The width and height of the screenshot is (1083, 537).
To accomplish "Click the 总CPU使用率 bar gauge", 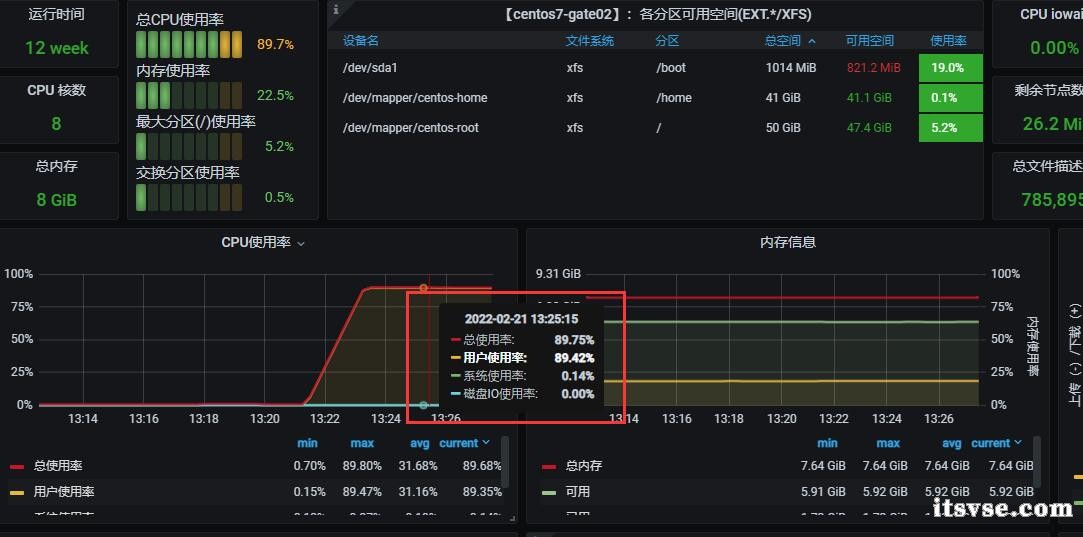I will click(189, 44).
